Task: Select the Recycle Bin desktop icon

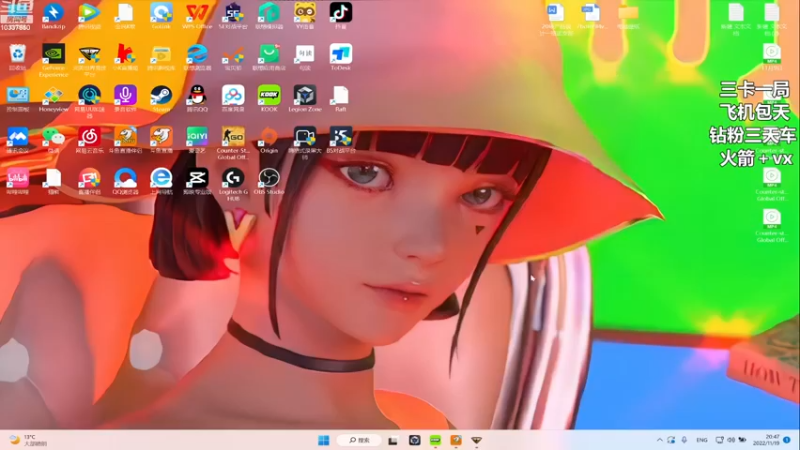Action: tap(17, 57)
